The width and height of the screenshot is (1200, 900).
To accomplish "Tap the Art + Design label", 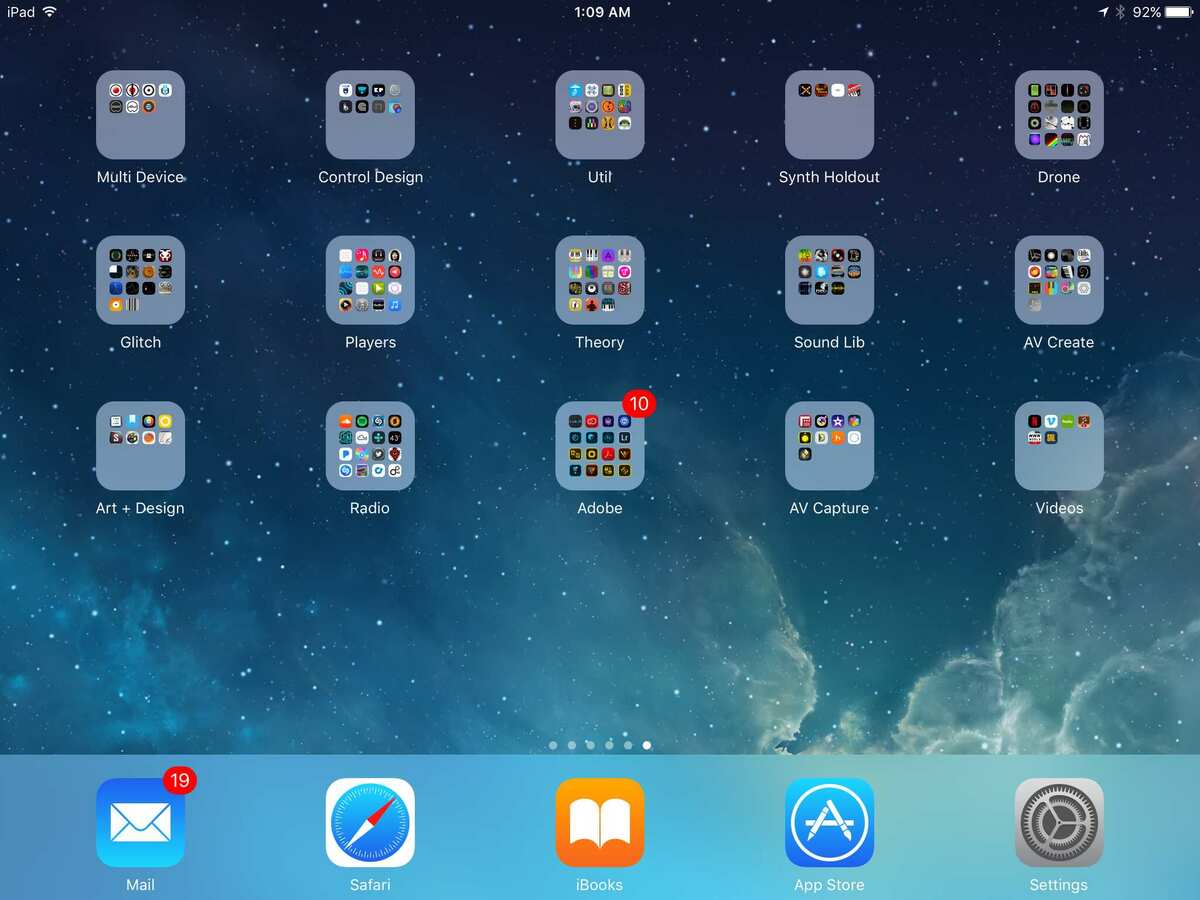I will [x=140, y=508].
